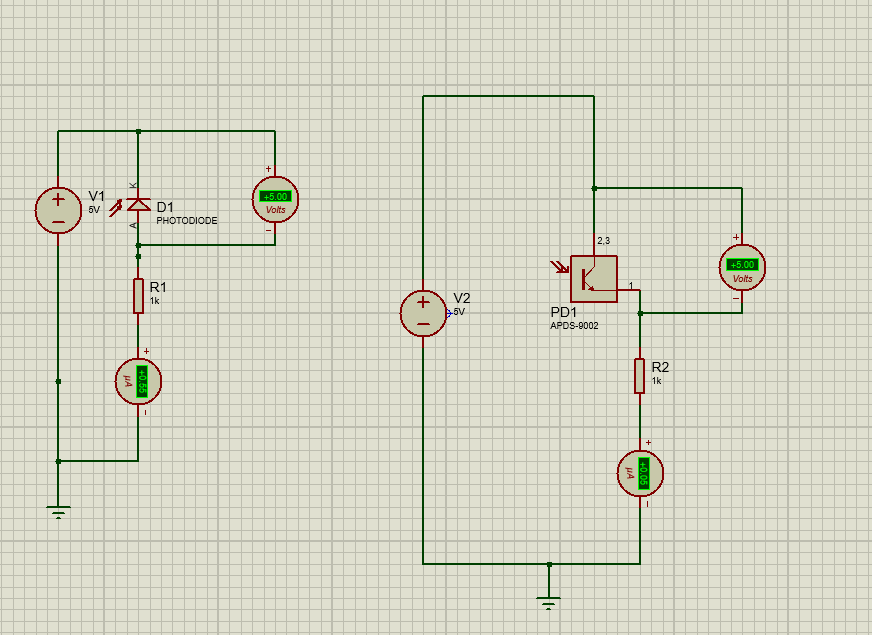
Task: Click the wire junction above PD1 collector
Action: tap(594, 188)
